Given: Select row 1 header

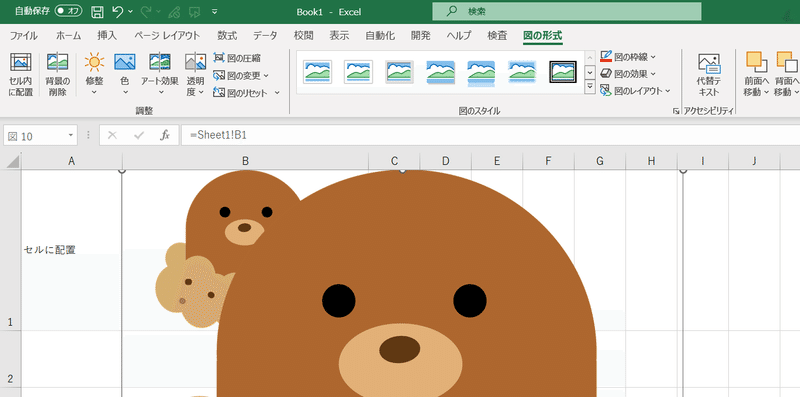Looking at the screenshot, I should [x=10, y=250].
